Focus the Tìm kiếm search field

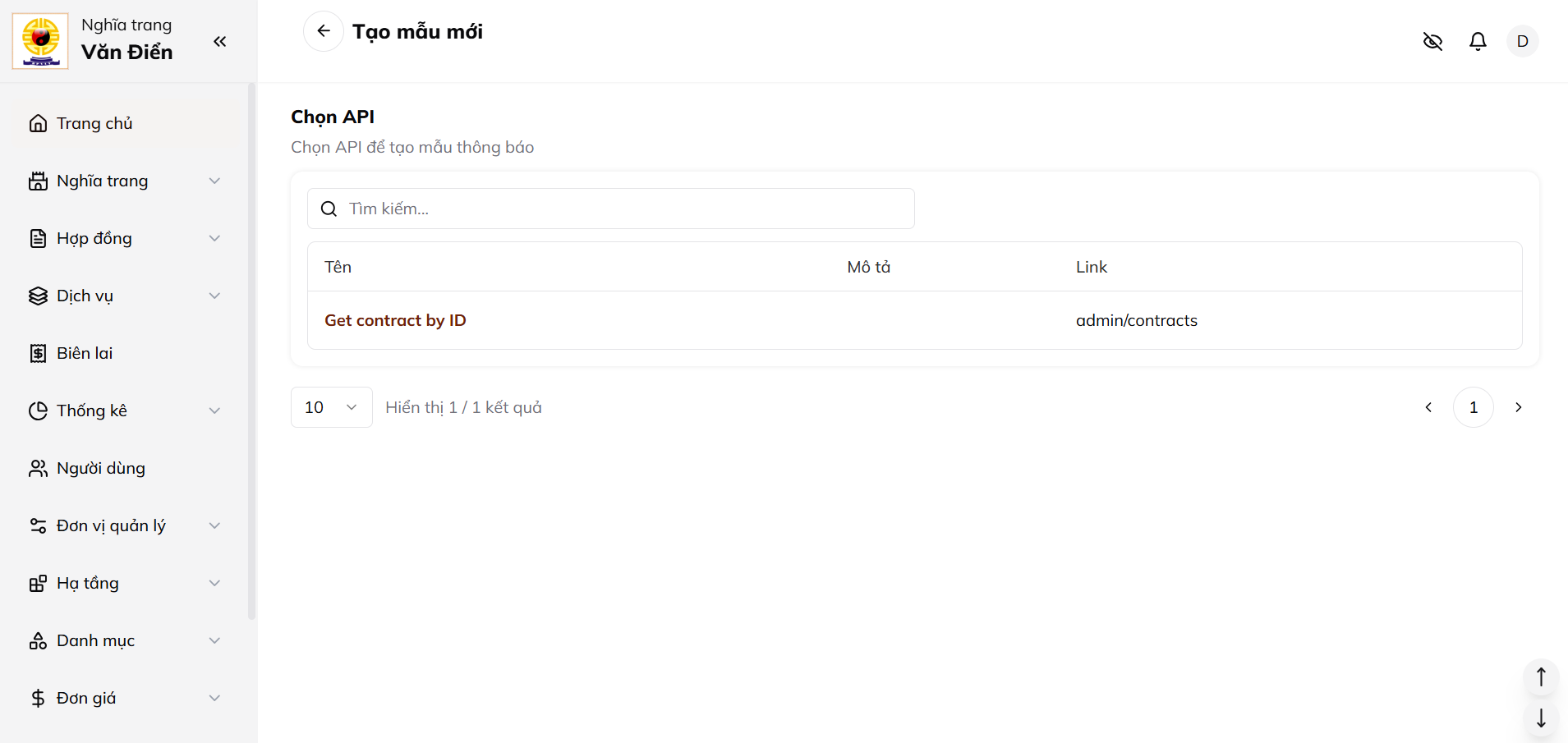(624, 209)
